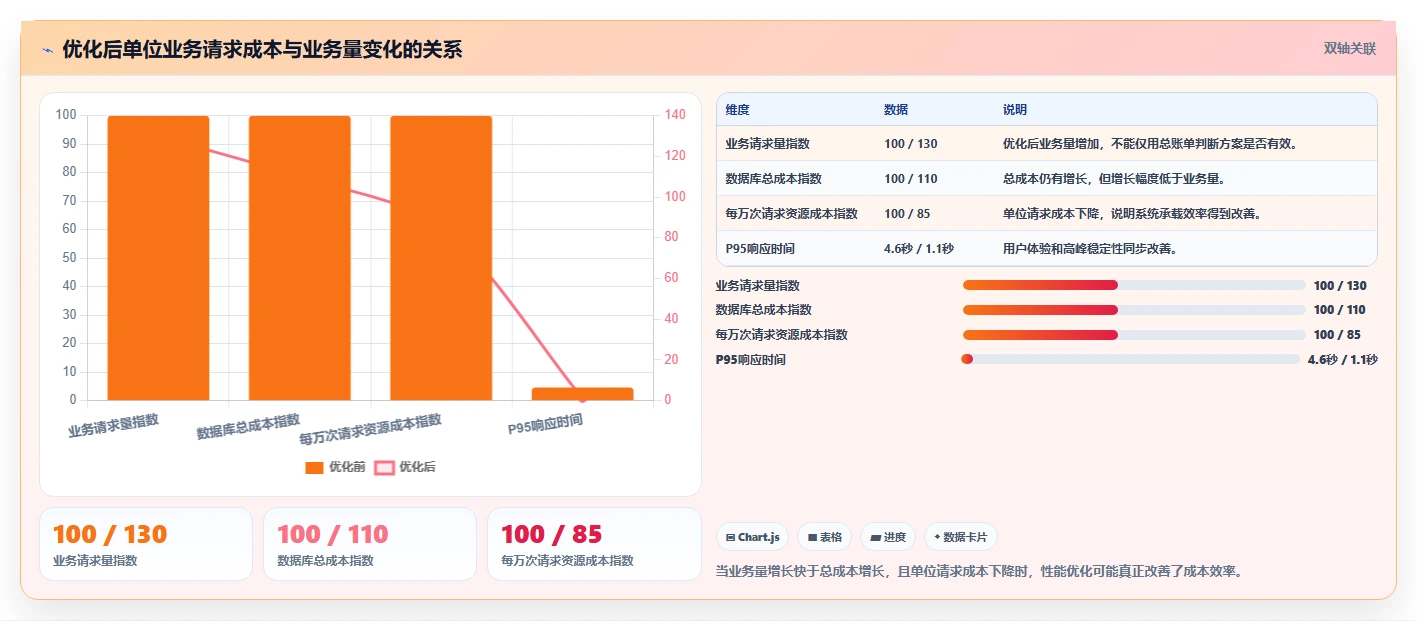Click the 表格 chip
This screenshot has width=1417, height=621.
click(824, 537)
